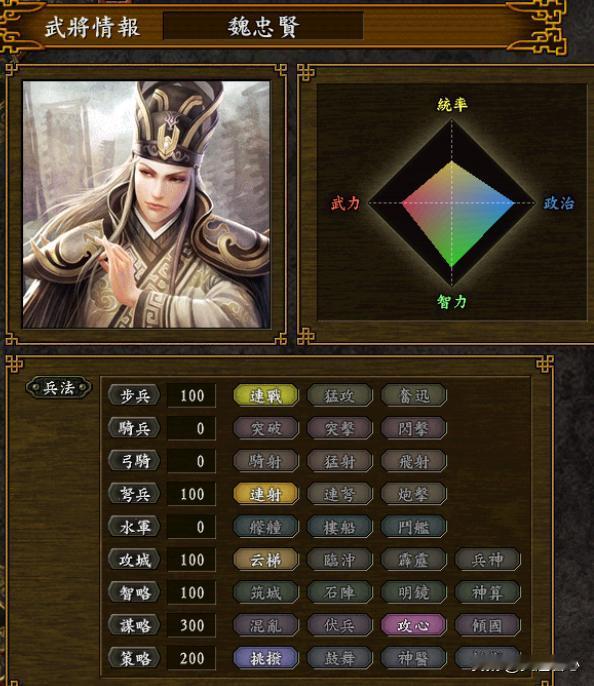
Task: Click the colored ability diamond chart
Action: click(452, 203)
